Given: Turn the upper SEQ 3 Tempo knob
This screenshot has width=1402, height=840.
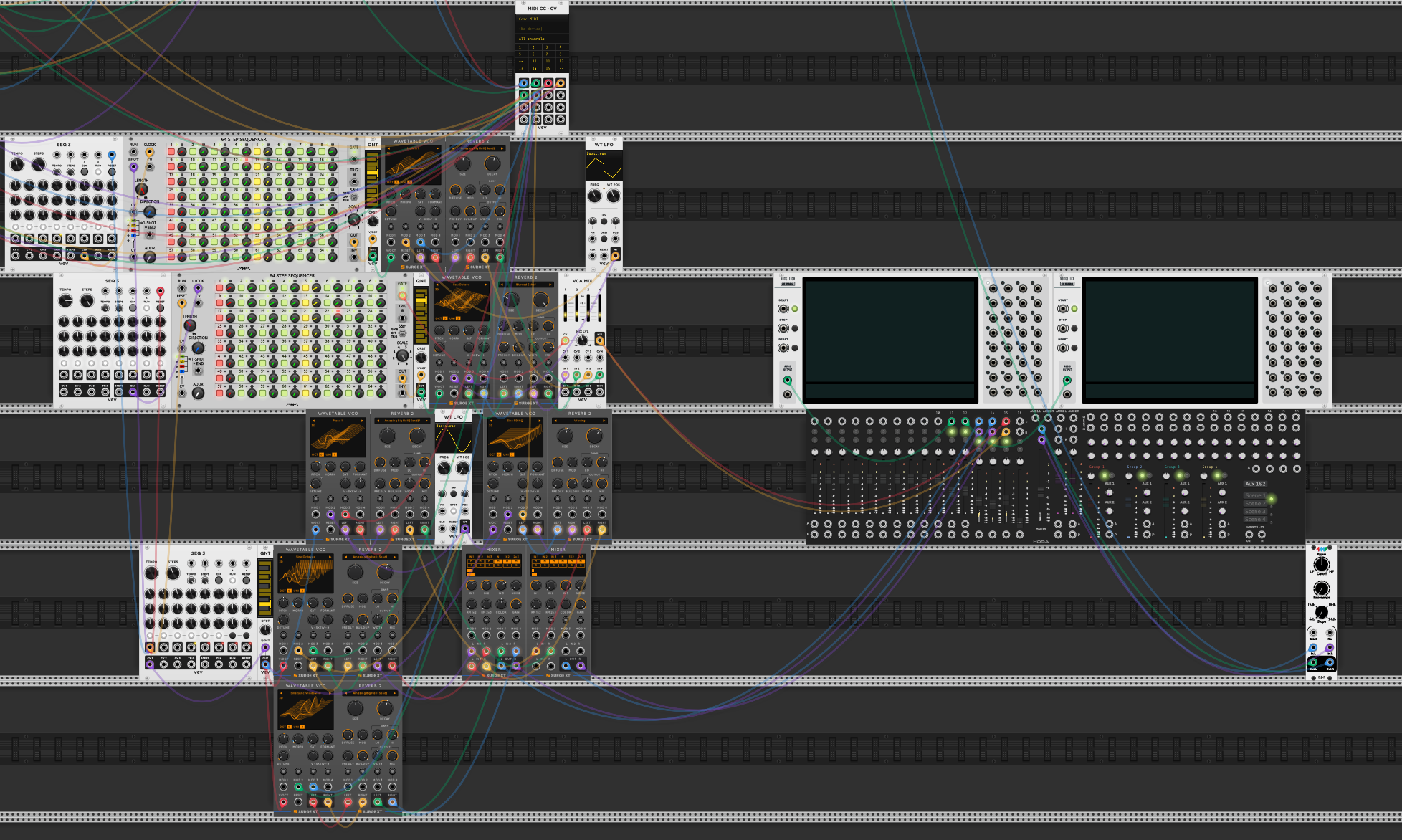Looking at the screenshot, I should point(17,164).
